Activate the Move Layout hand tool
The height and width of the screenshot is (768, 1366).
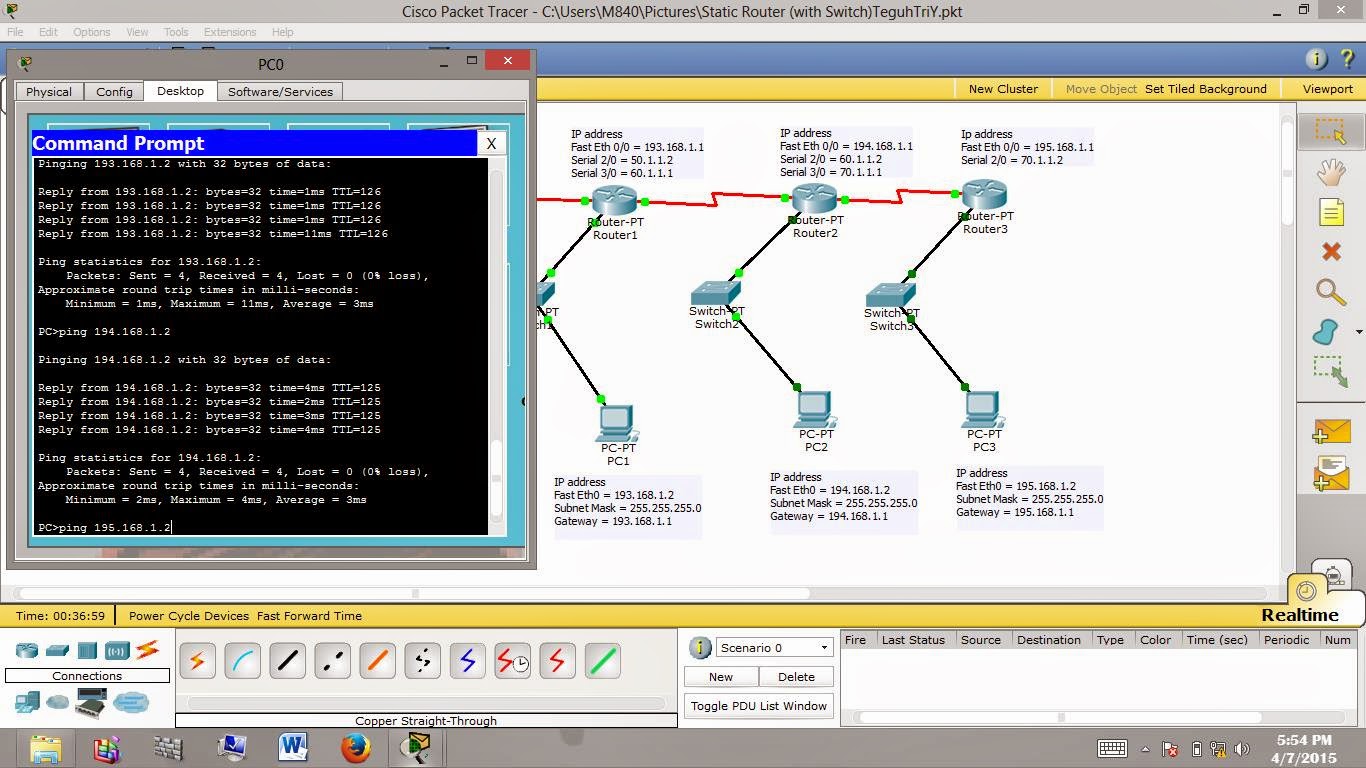click(1331, 172)
